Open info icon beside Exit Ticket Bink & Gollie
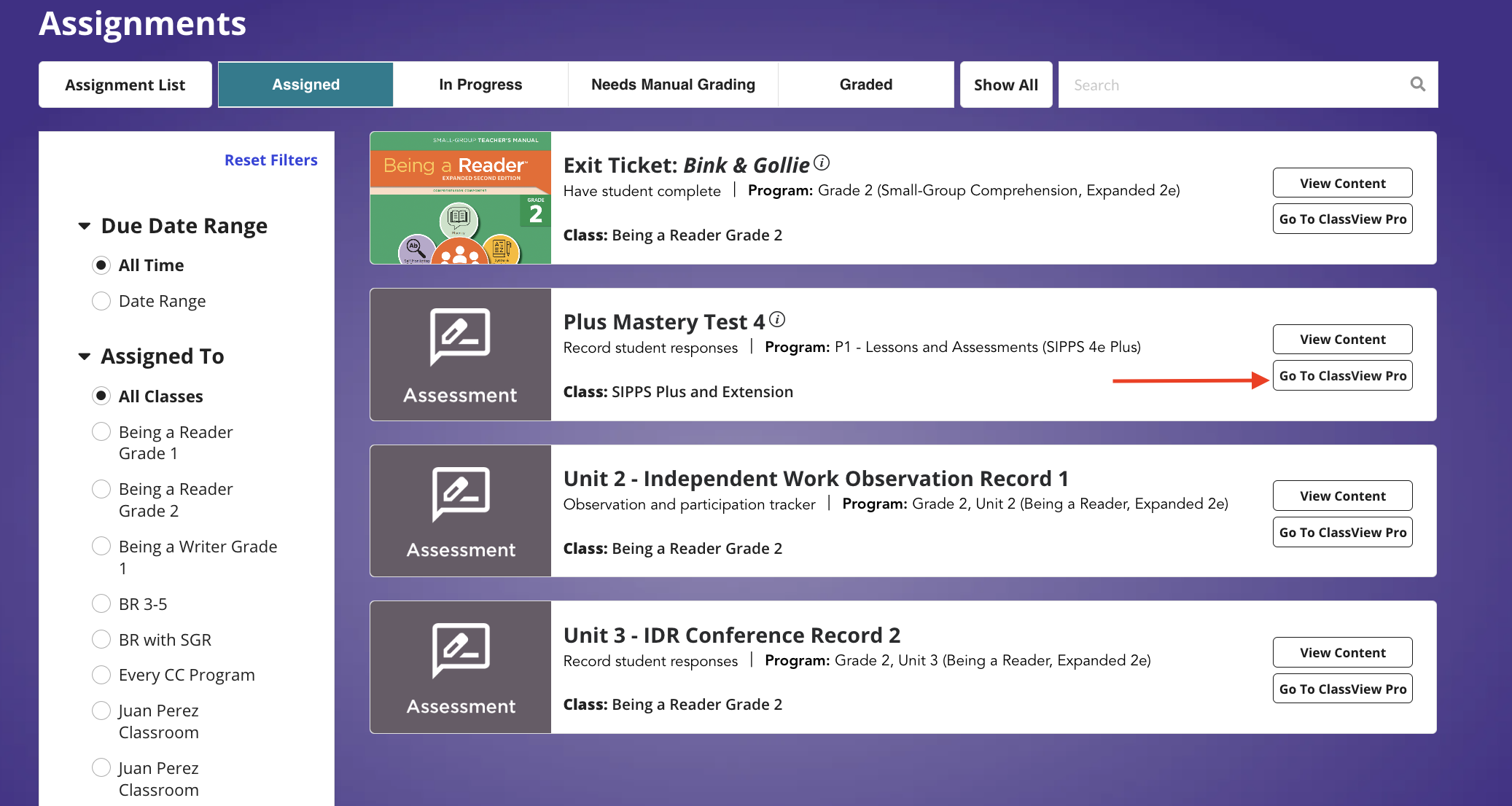The image size is (1512, 806). pos(822,163)
